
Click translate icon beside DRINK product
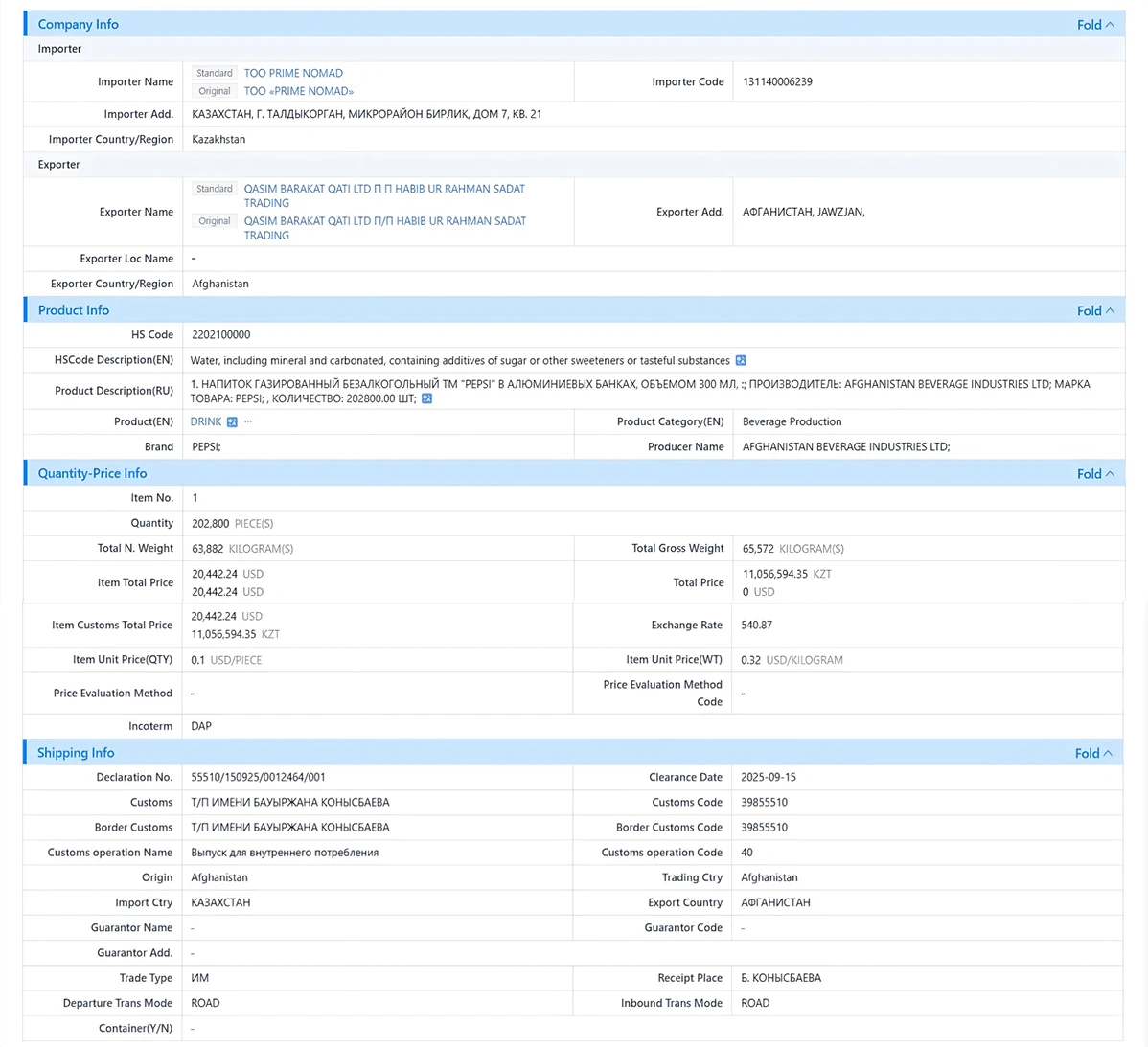click(232, 422)
